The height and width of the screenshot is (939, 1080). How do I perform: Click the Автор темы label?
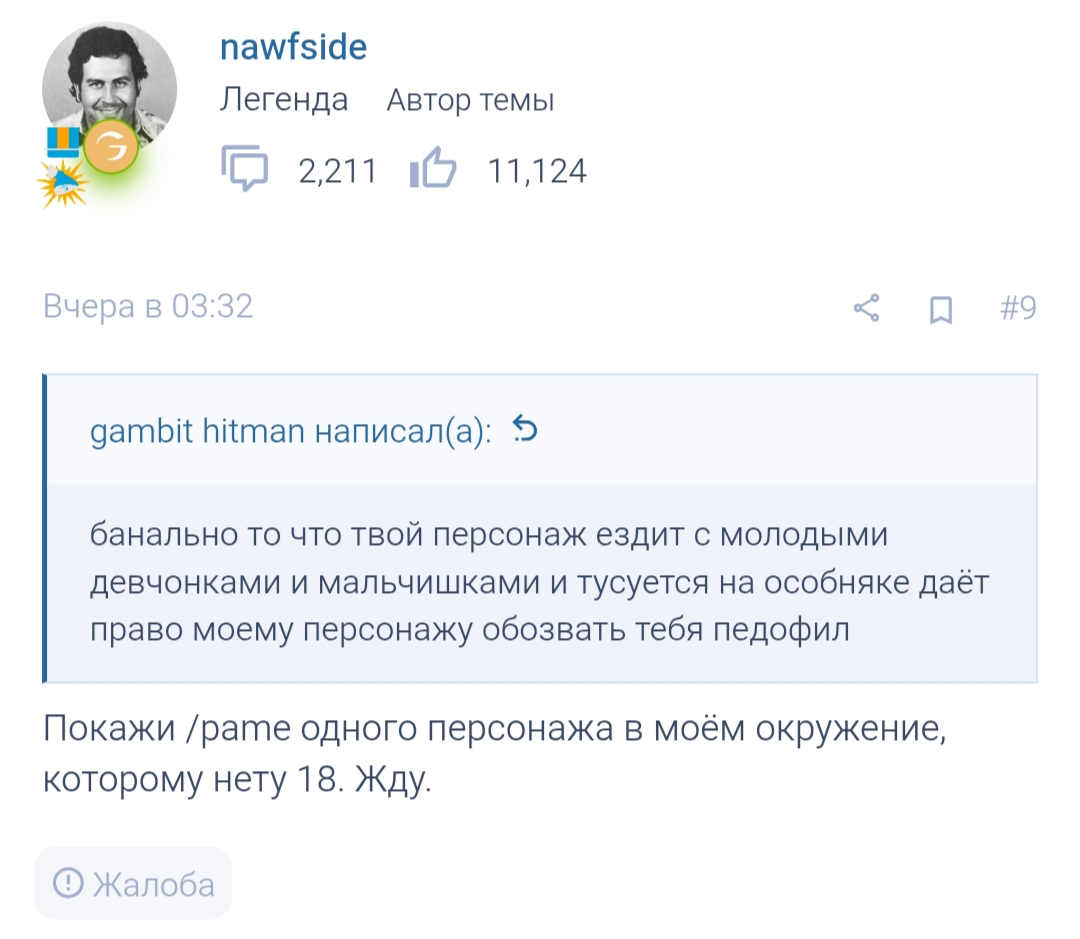tap(470, 100)
